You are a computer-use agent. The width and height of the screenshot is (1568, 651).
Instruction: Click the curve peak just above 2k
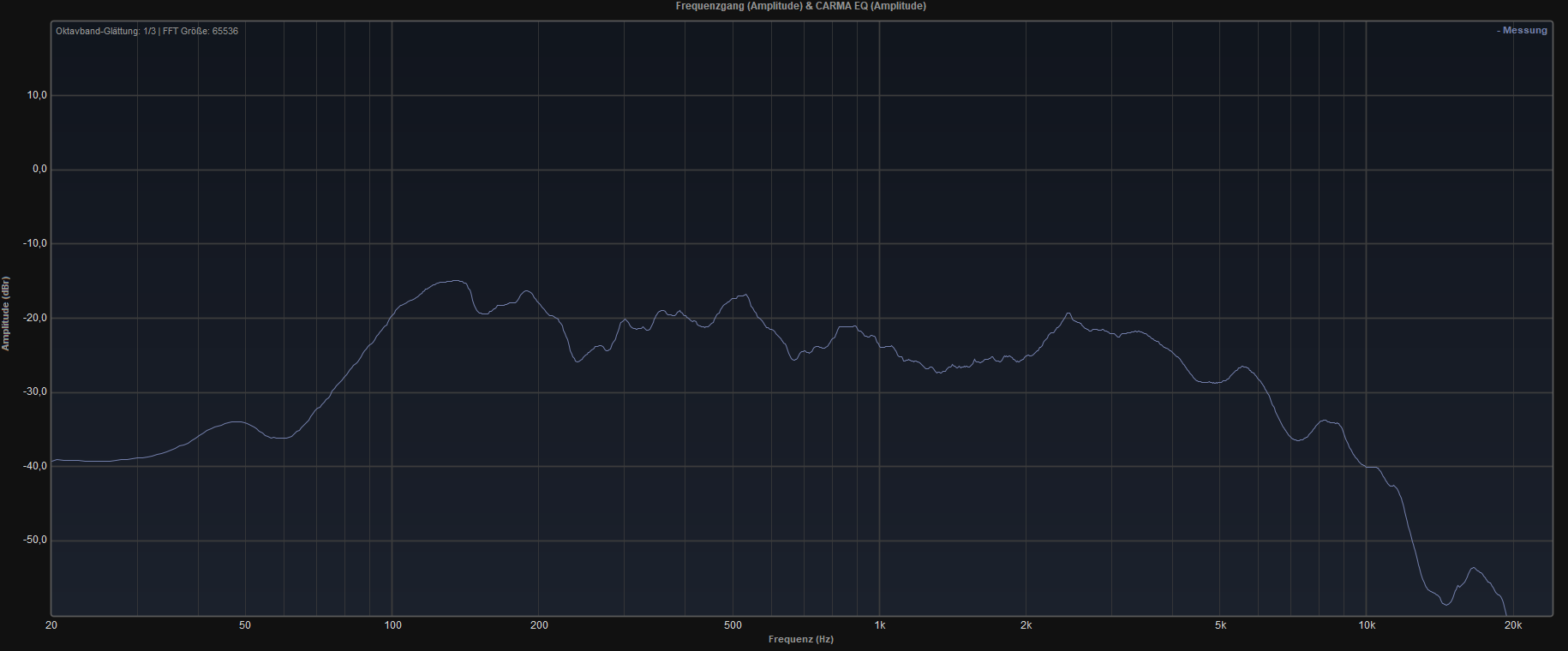click(1068, 314)
